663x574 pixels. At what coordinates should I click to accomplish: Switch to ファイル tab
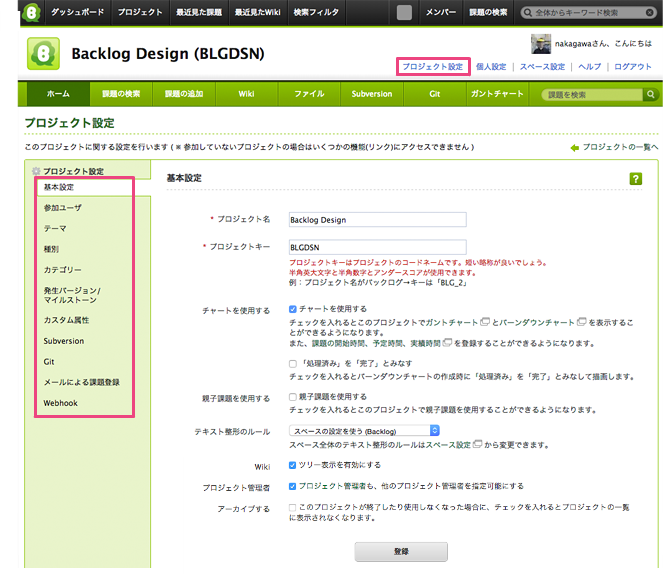click(309, 94)
